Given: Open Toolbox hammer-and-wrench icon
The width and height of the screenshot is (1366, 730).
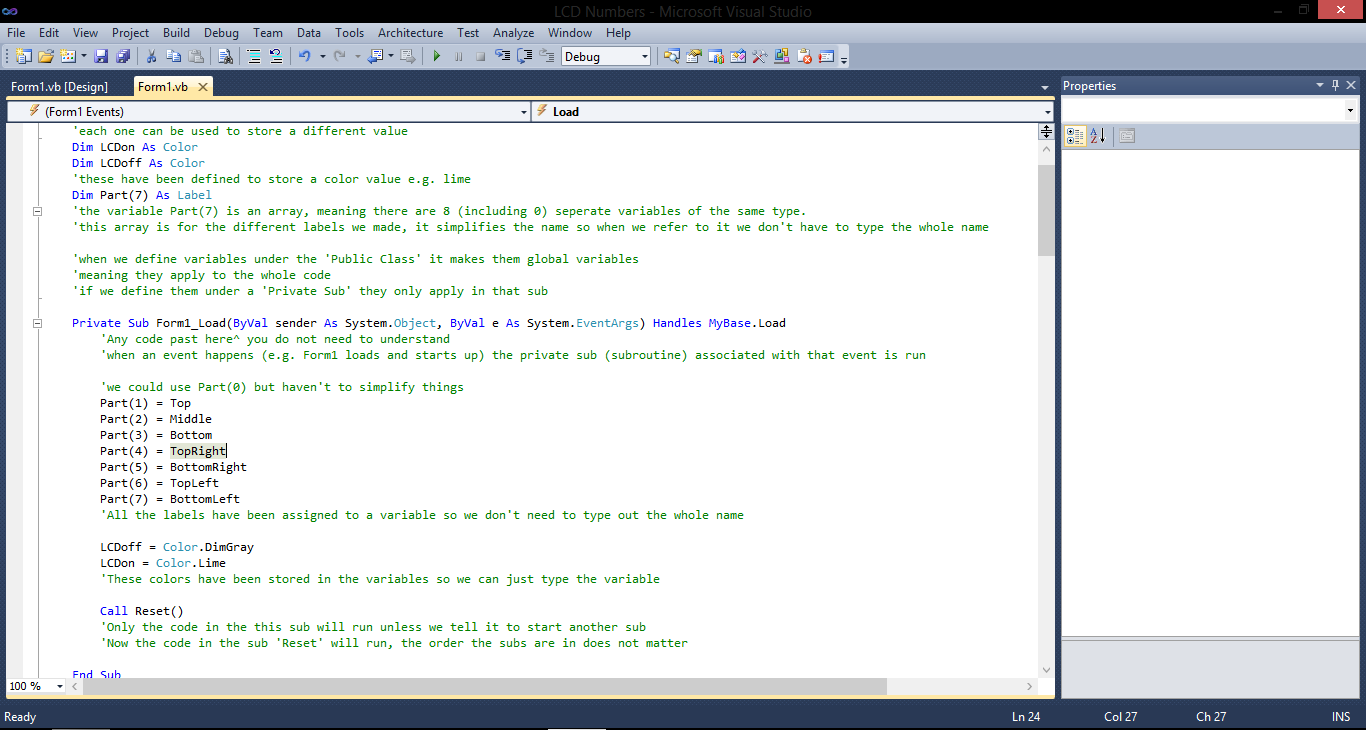Looking at the screenshot, I should pyautogui.click(x=759, y=56).
